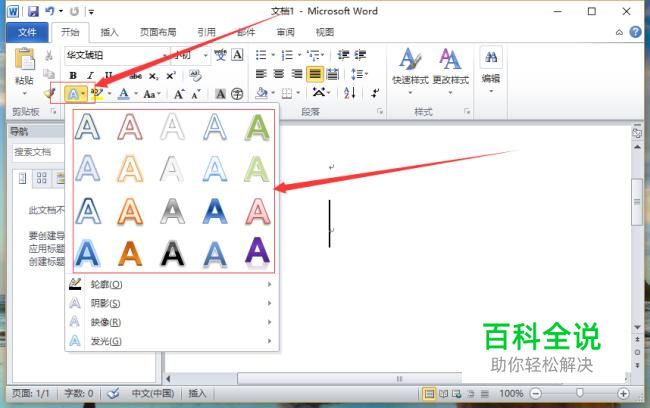Click the 100% zoom level button
The width and height of the screenshot is (650, 408).
[511, 393]
